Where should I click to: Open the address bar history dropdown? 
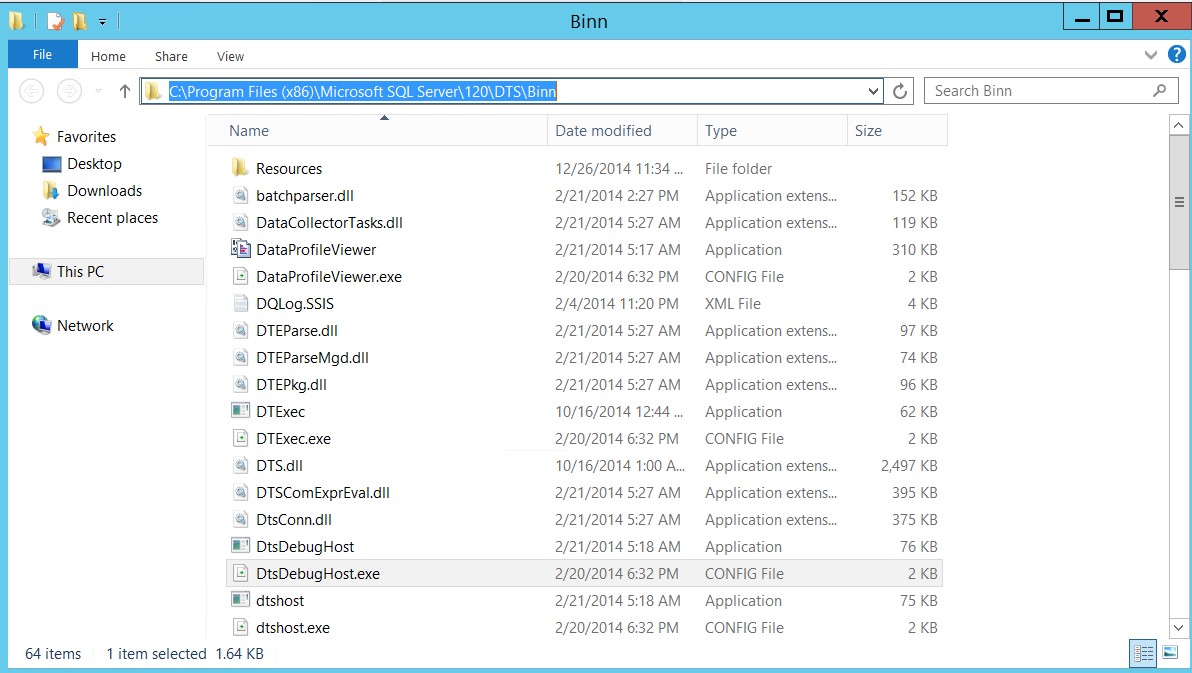[874, 91]
